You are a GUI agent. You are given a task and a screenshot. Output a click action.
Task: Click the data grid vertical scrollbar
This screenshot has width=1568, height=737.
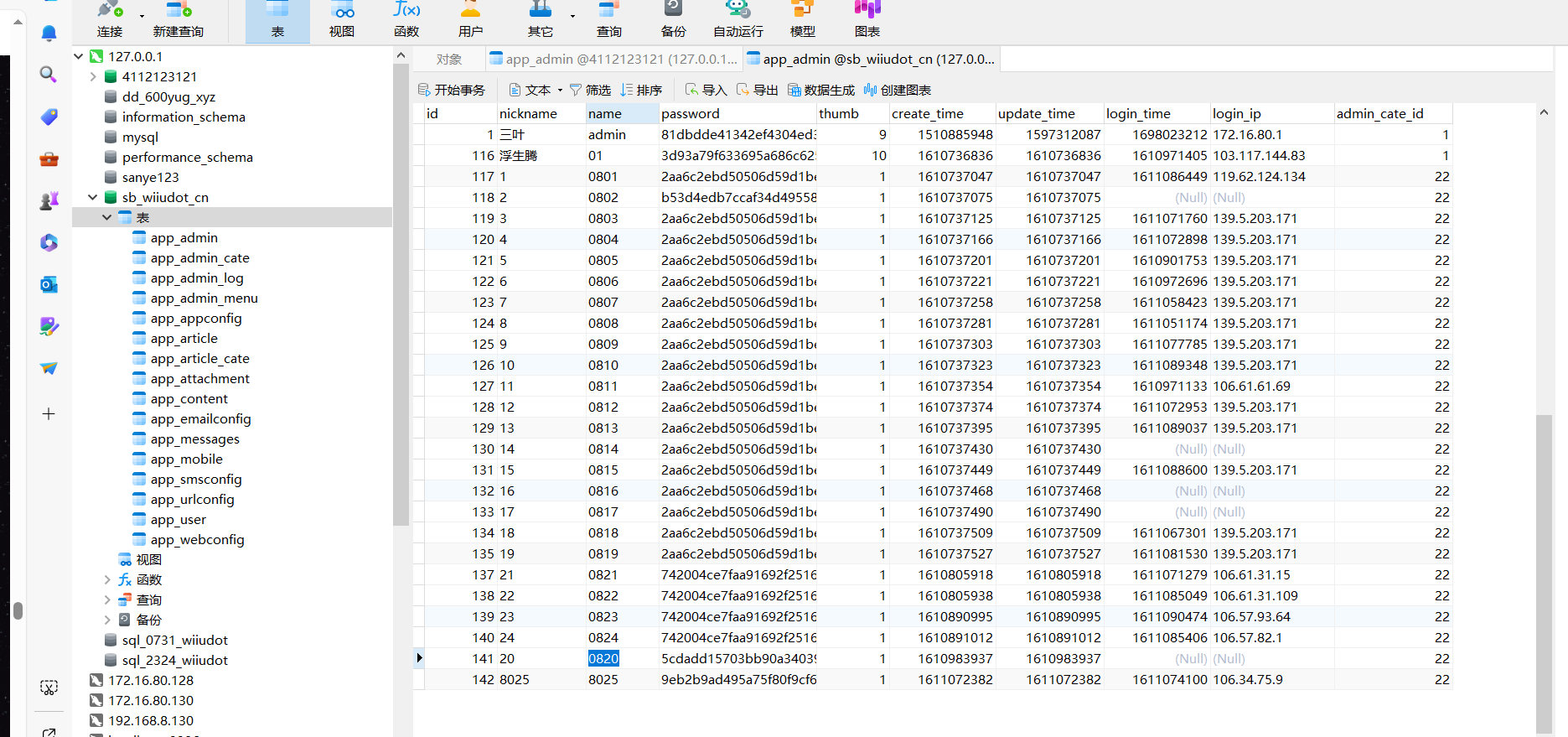1544,574
